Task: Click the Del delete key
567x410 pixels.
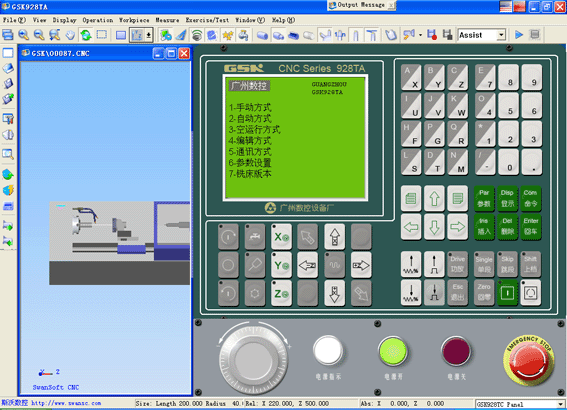Action: click(507, 227)
